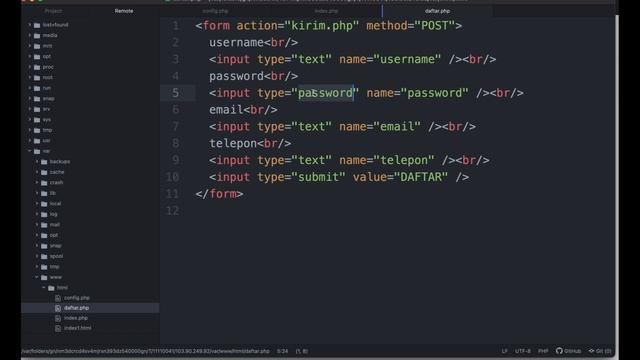
Task: Select the usr folder name in tree
Action: coord(47,141)
